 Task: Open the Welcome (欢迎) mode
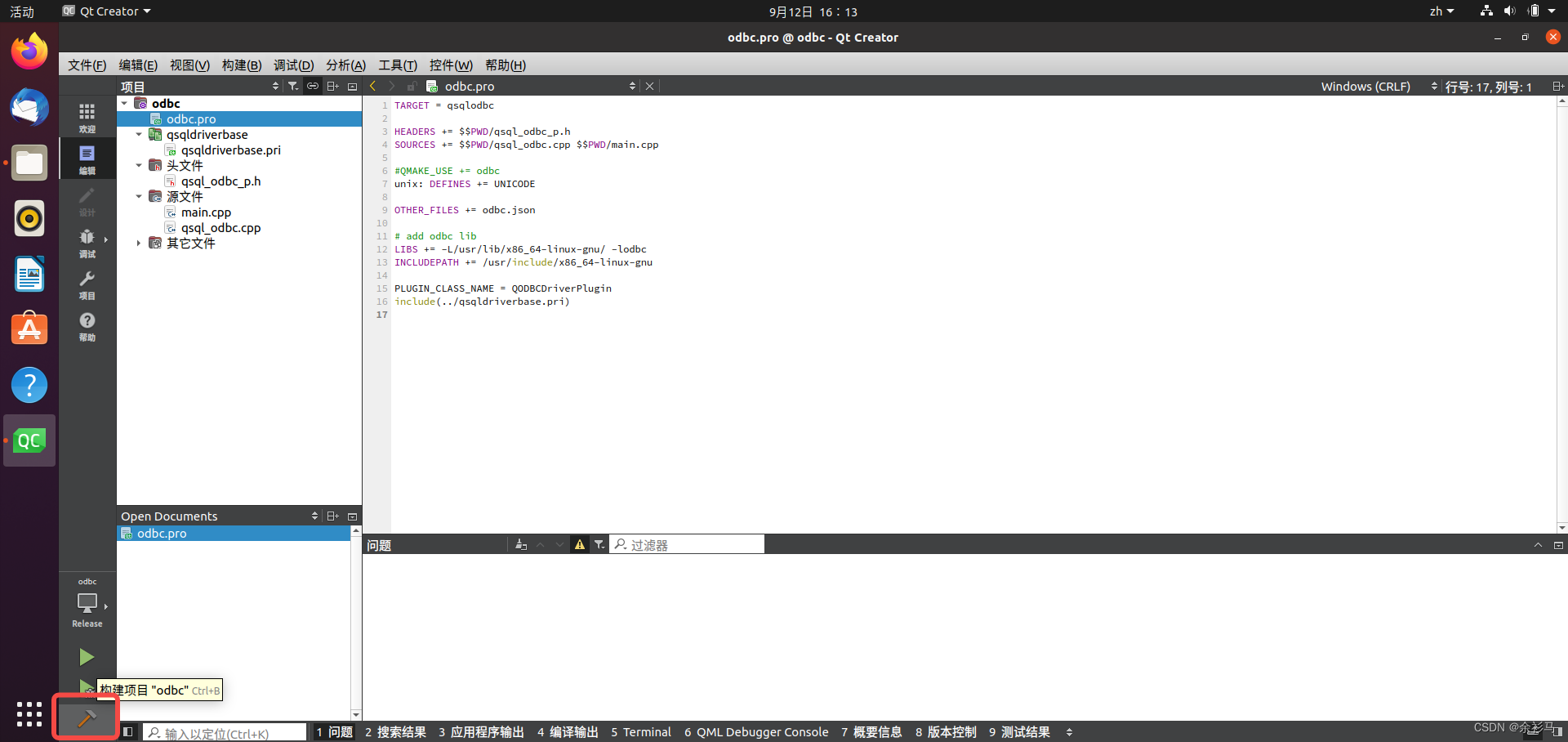(x=87, y=117)
